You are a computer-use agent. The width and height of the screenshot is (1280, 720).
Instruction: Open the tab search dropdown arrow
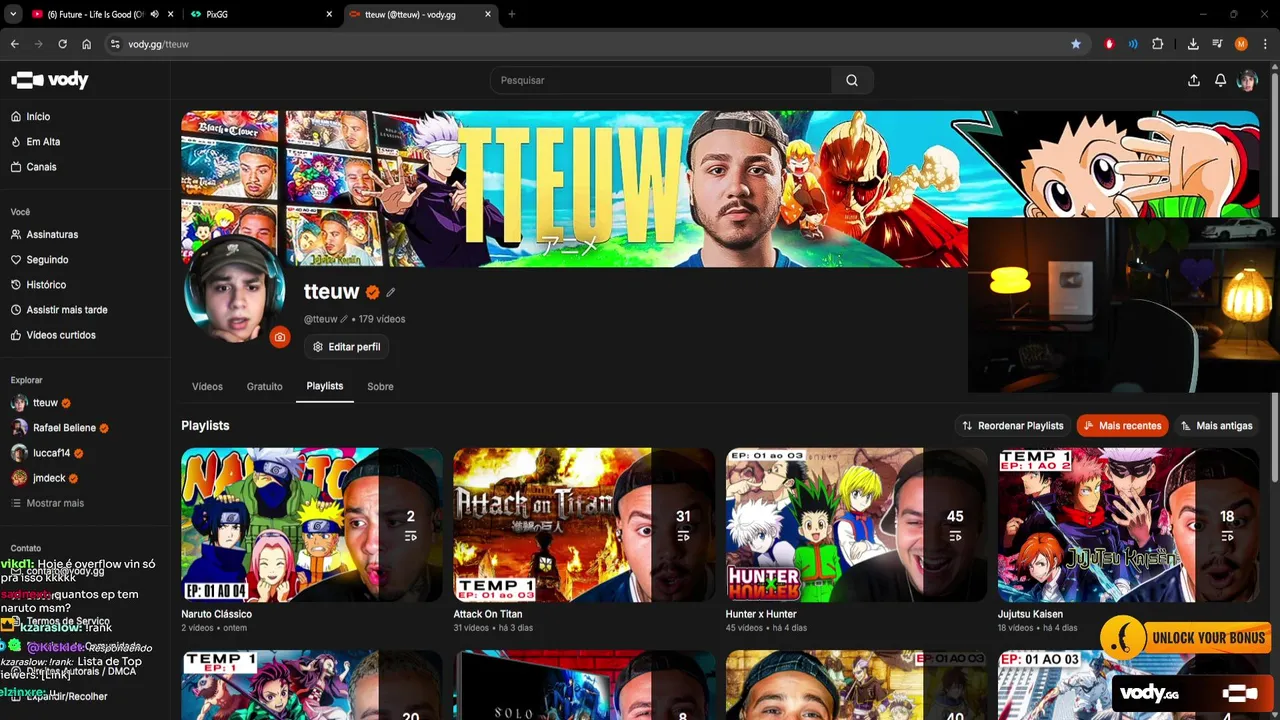[12, 14]
